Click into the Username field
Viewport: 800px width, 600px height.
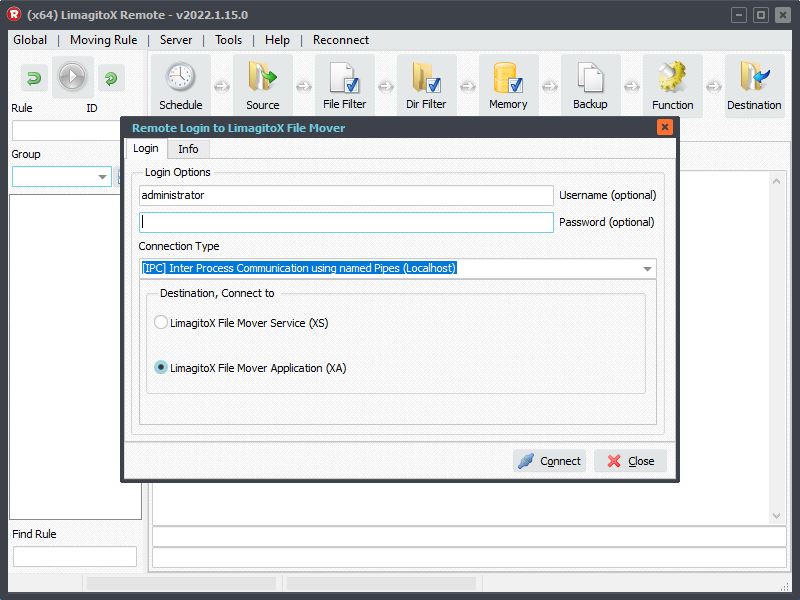(x=346, y=195)
